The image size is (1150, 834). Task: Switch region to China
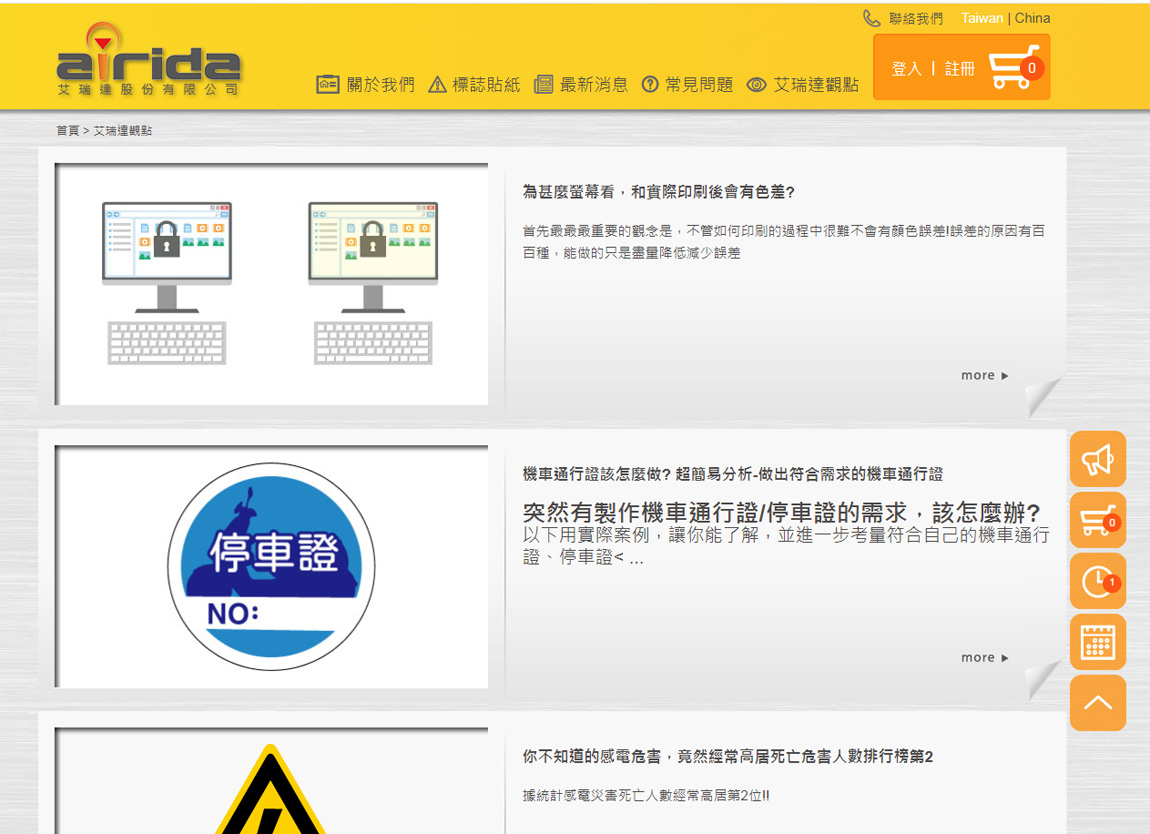pyautogui.click(x=1032, y=18)
